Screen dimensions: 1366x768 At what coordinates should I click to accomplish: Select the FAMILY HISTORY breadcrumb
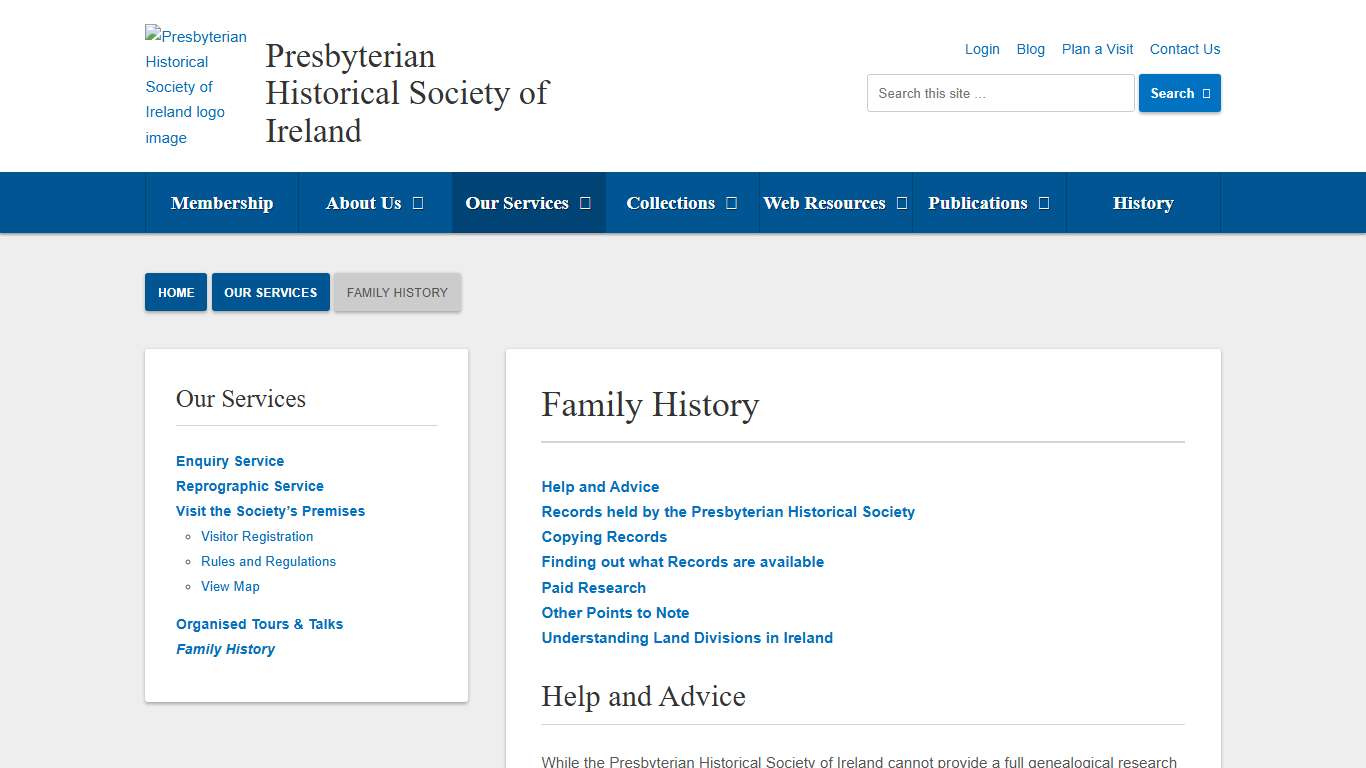(397, 292)
